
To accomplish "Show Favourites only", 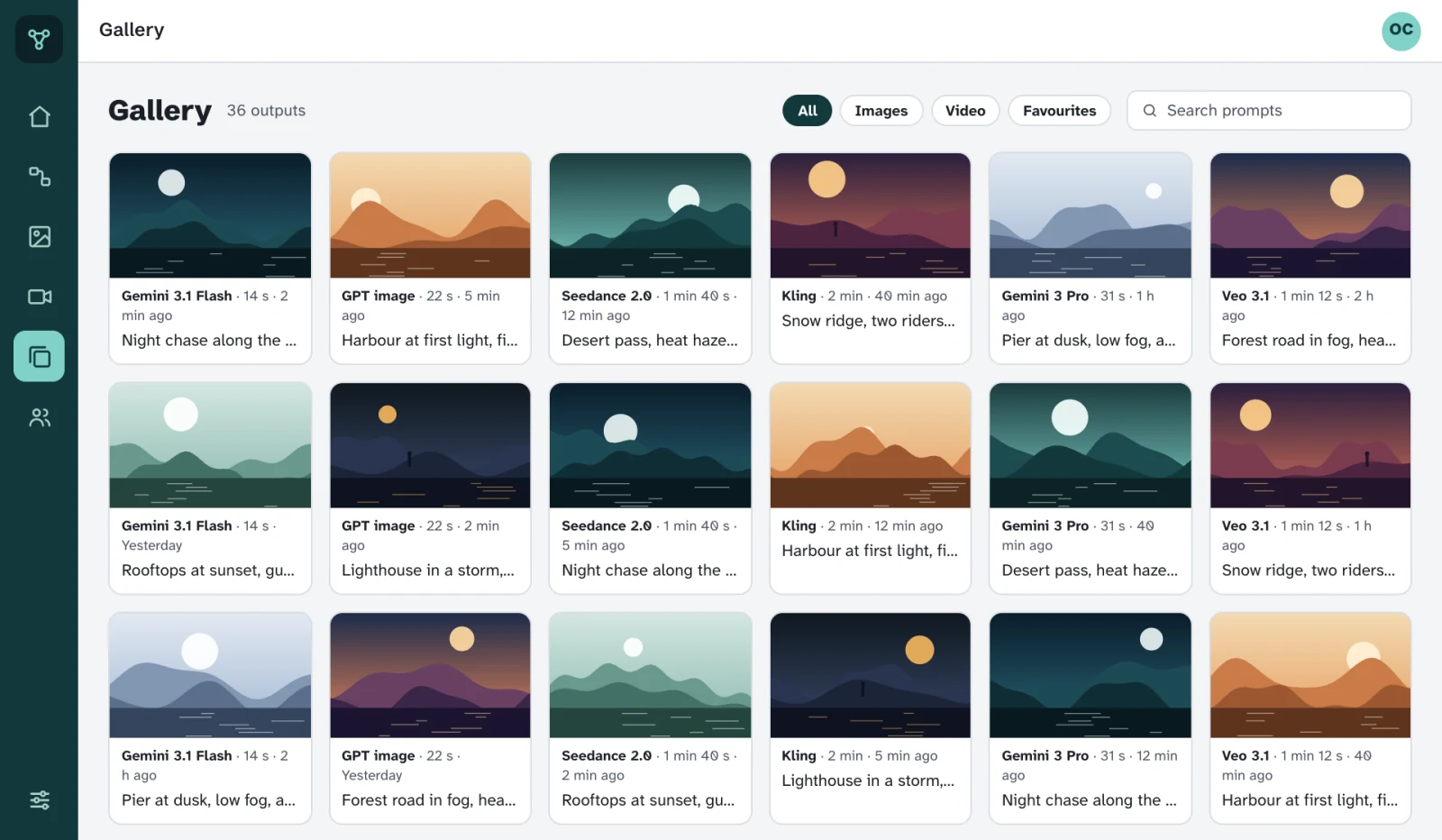I will click(x=1060, y=111).
